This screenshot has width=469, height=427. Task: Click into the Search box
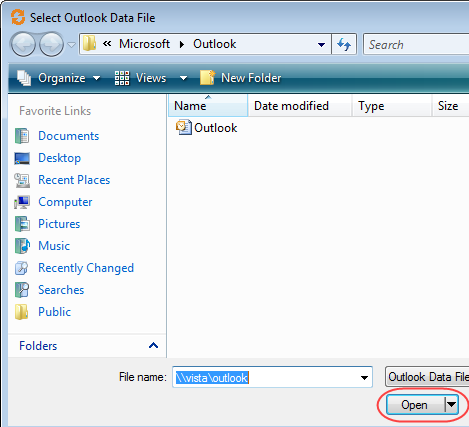[x=416, y=44]
